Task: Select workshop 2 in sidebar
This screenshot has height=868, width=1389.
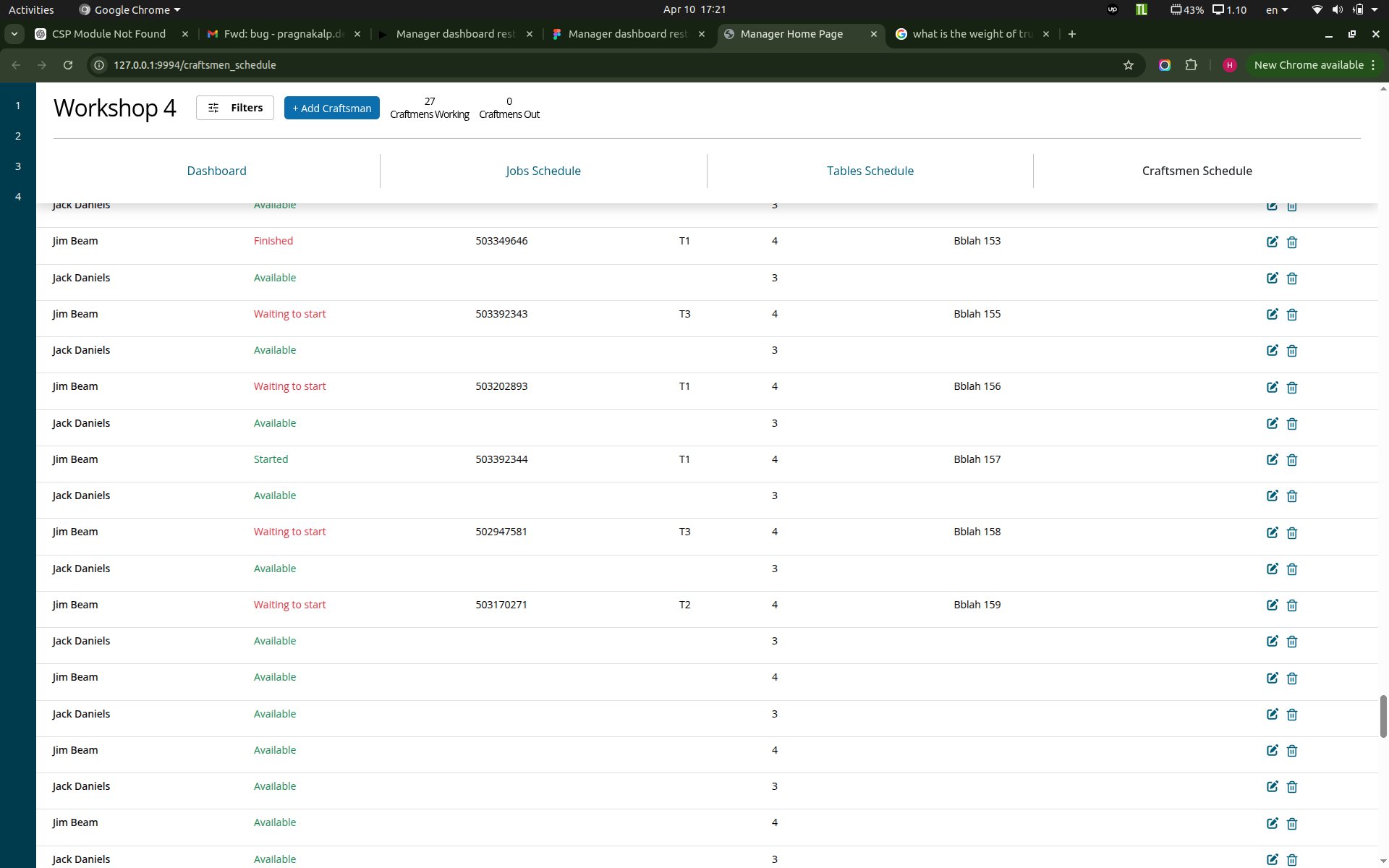Action: coord(18,136)
